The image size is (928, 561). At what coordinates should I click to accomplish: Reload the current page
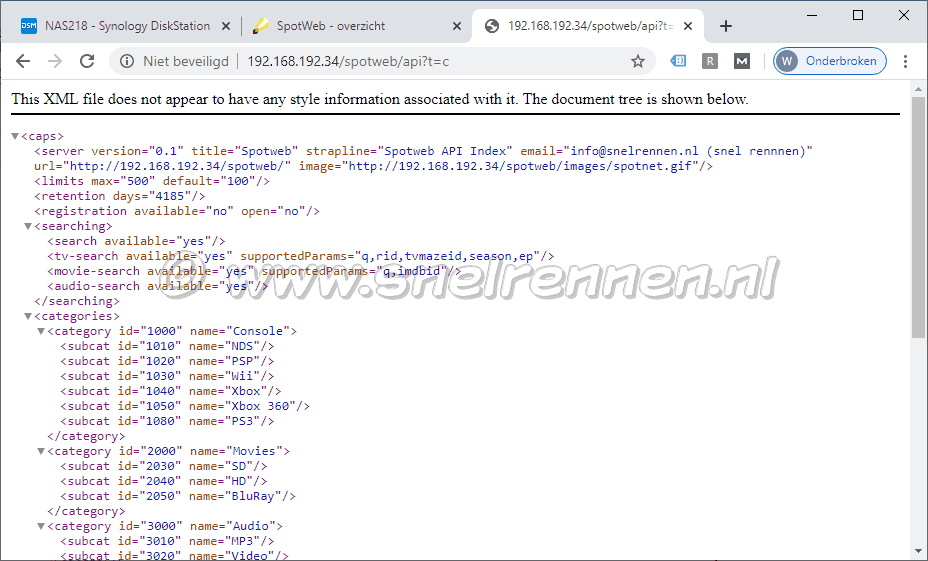click(x=87, y=61)
